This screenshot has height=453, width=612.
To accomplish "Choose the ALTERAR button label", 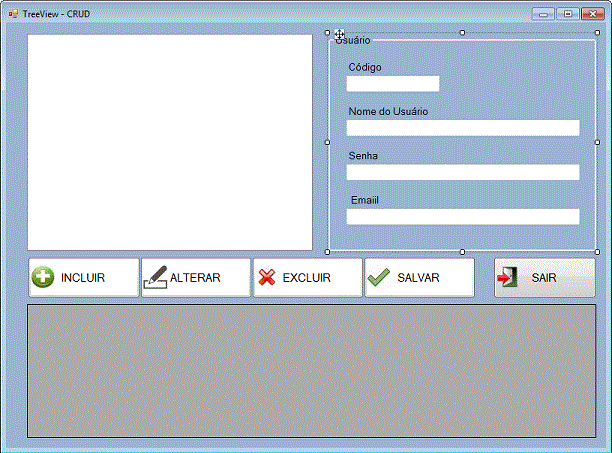I will click(195, 278).
